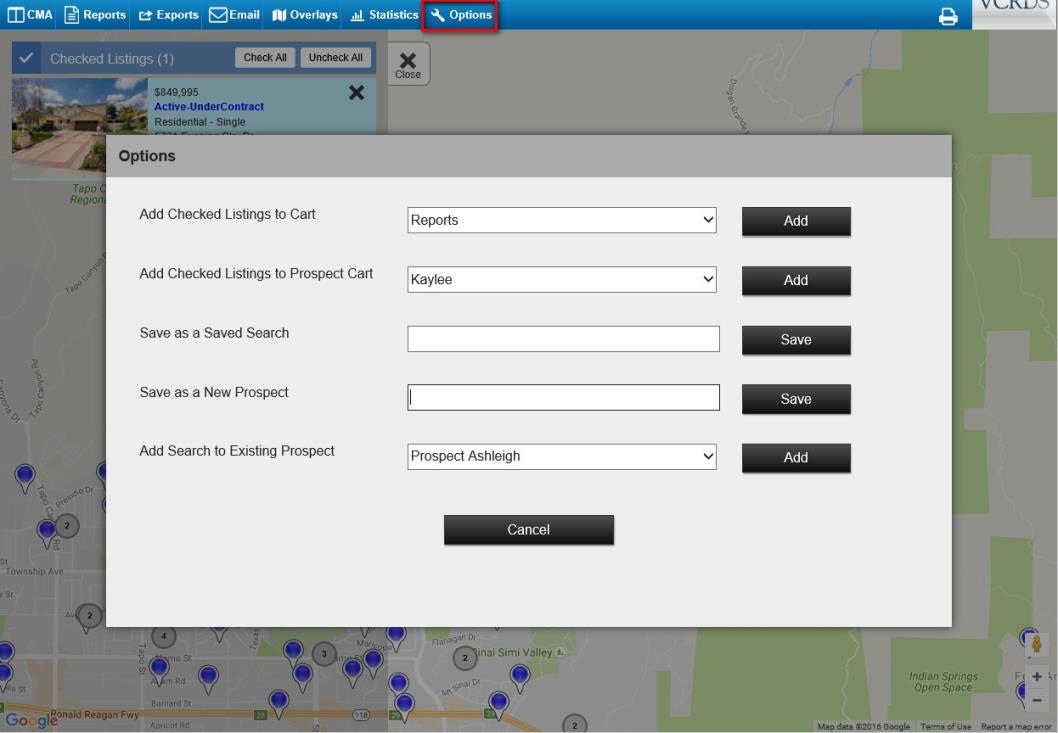Add checked listings to Reports cart
Image resolution: width=1058 pixels, height=733 pixels.
796,221
